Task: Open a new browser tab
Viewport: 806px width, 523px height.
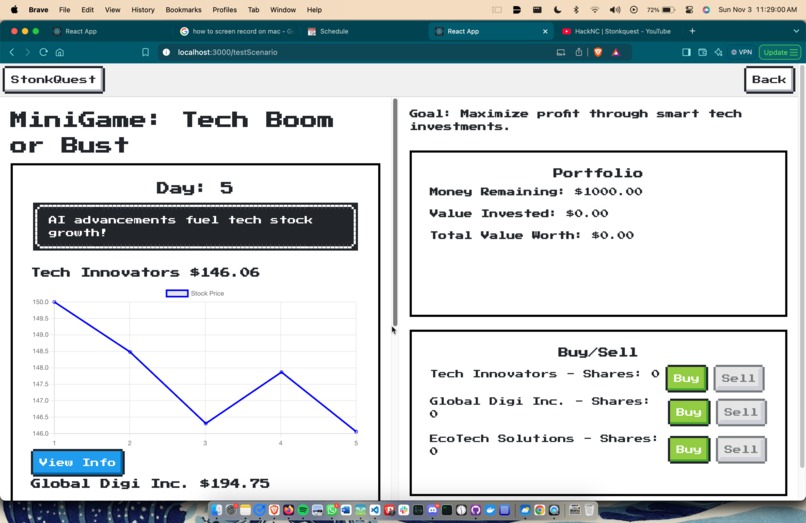Action: [692, 31]
